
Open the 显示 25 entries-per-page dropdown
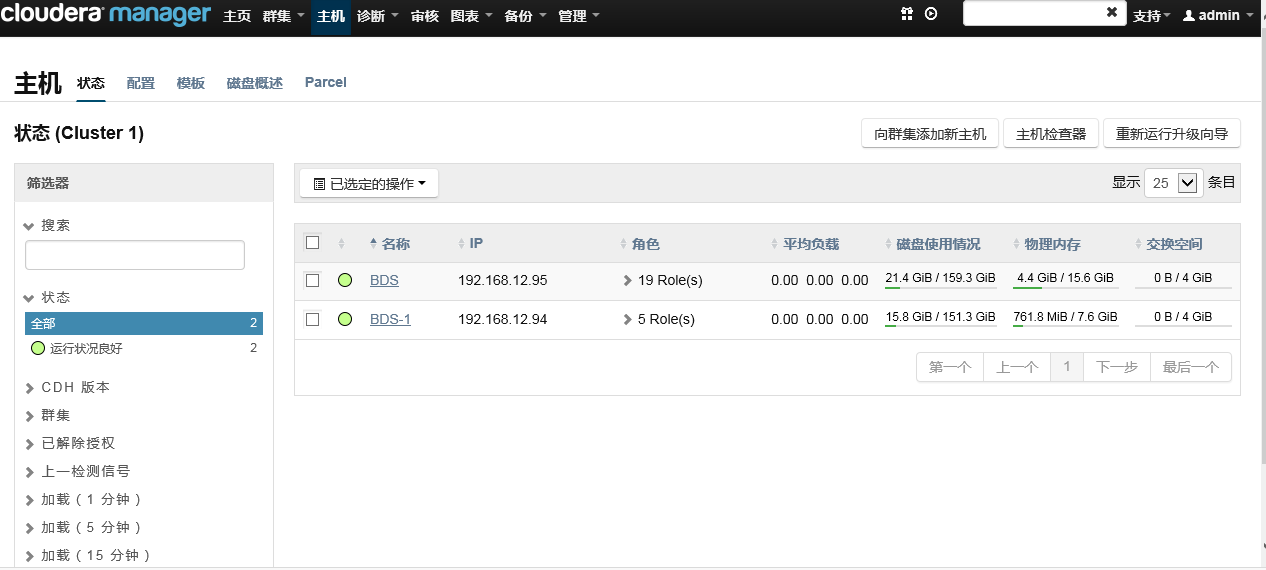pos(1172,183)
